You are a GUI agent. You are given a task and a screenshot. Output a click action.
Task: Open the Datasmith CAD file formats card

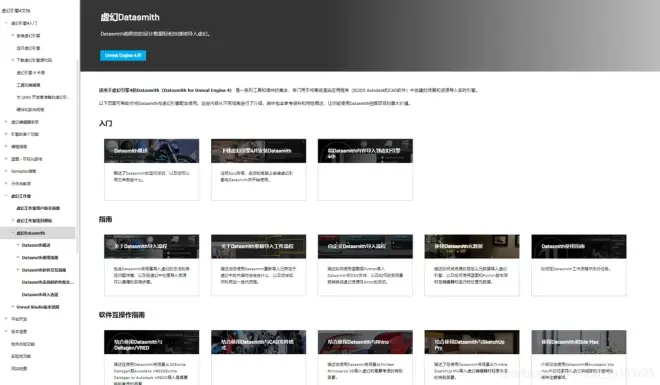tap(258, 357)
